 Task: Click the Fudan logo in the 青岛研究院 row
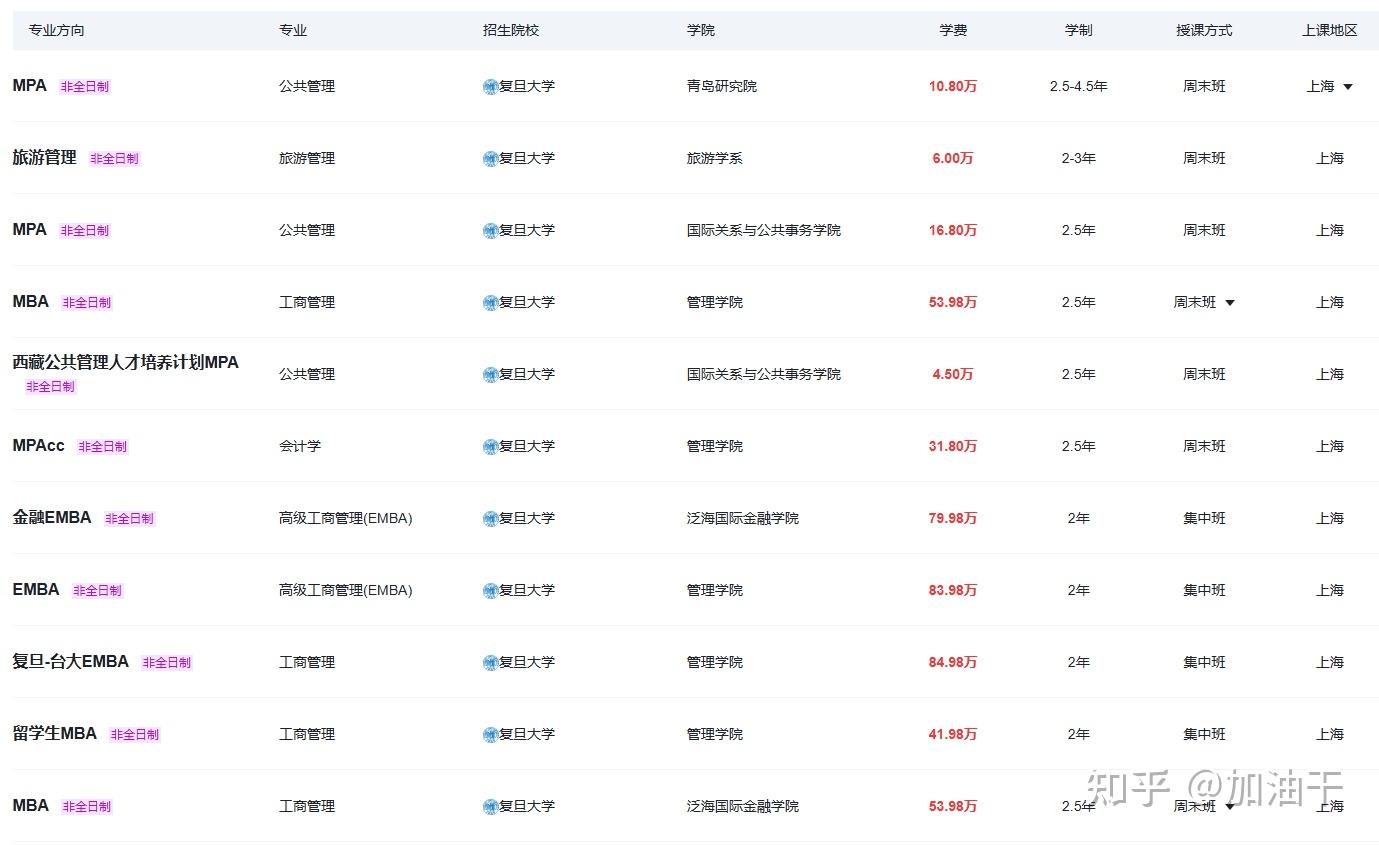[490, 87]
